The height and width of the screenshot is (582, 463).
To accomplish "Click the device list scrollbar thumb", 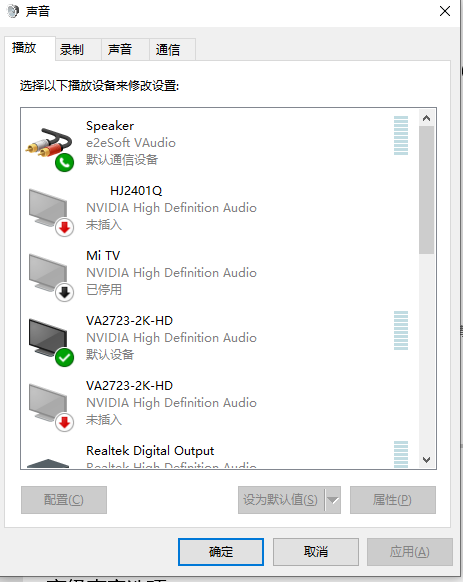I will click(426, 190).
